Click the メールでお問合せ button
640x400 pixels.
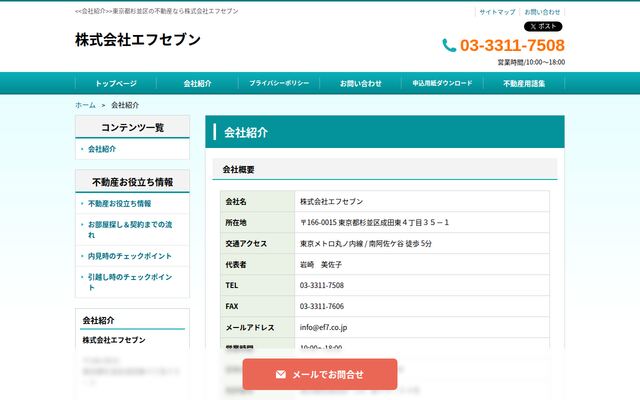click(x=320, y=374)
